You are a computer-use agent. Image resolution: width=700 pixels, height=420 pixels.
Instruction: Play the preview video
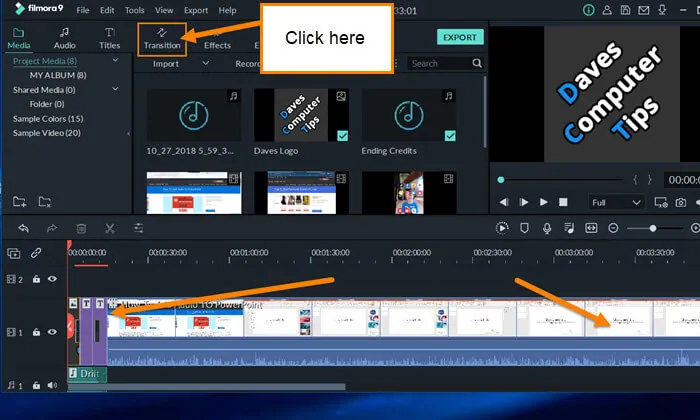click(x=543, y=202)
